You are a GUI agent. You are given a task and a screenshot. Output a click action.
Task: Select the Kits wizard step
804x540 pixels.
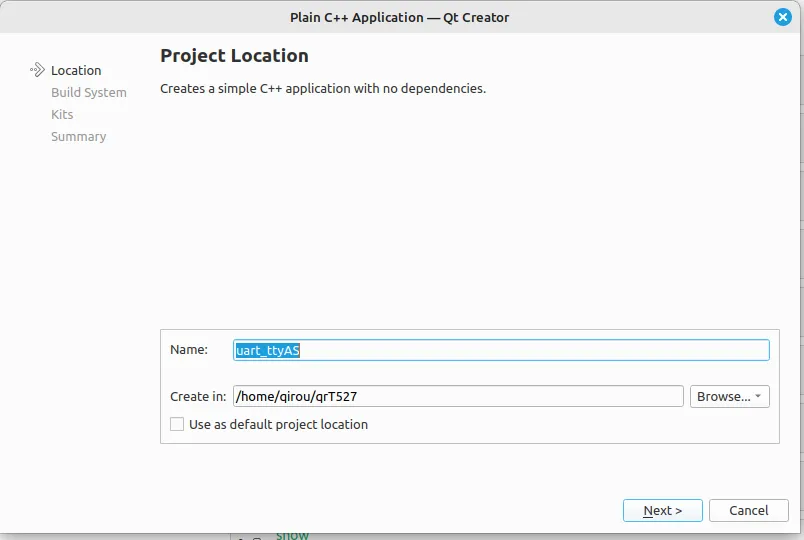click(62, 114)
